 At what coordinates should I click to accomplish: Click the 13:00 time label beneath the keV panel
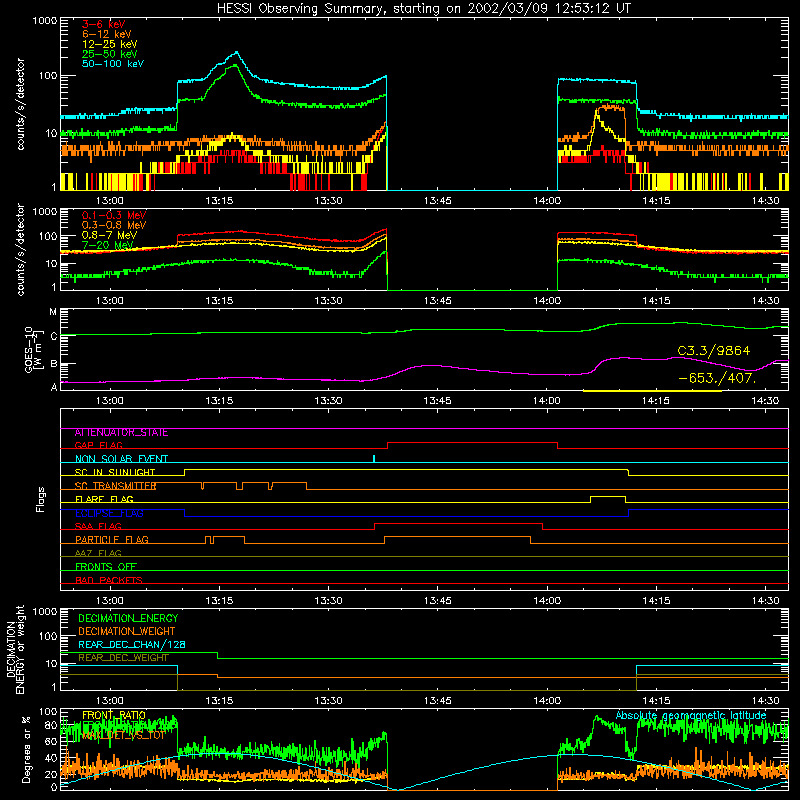pyautogui.click(x=109, y=201)
